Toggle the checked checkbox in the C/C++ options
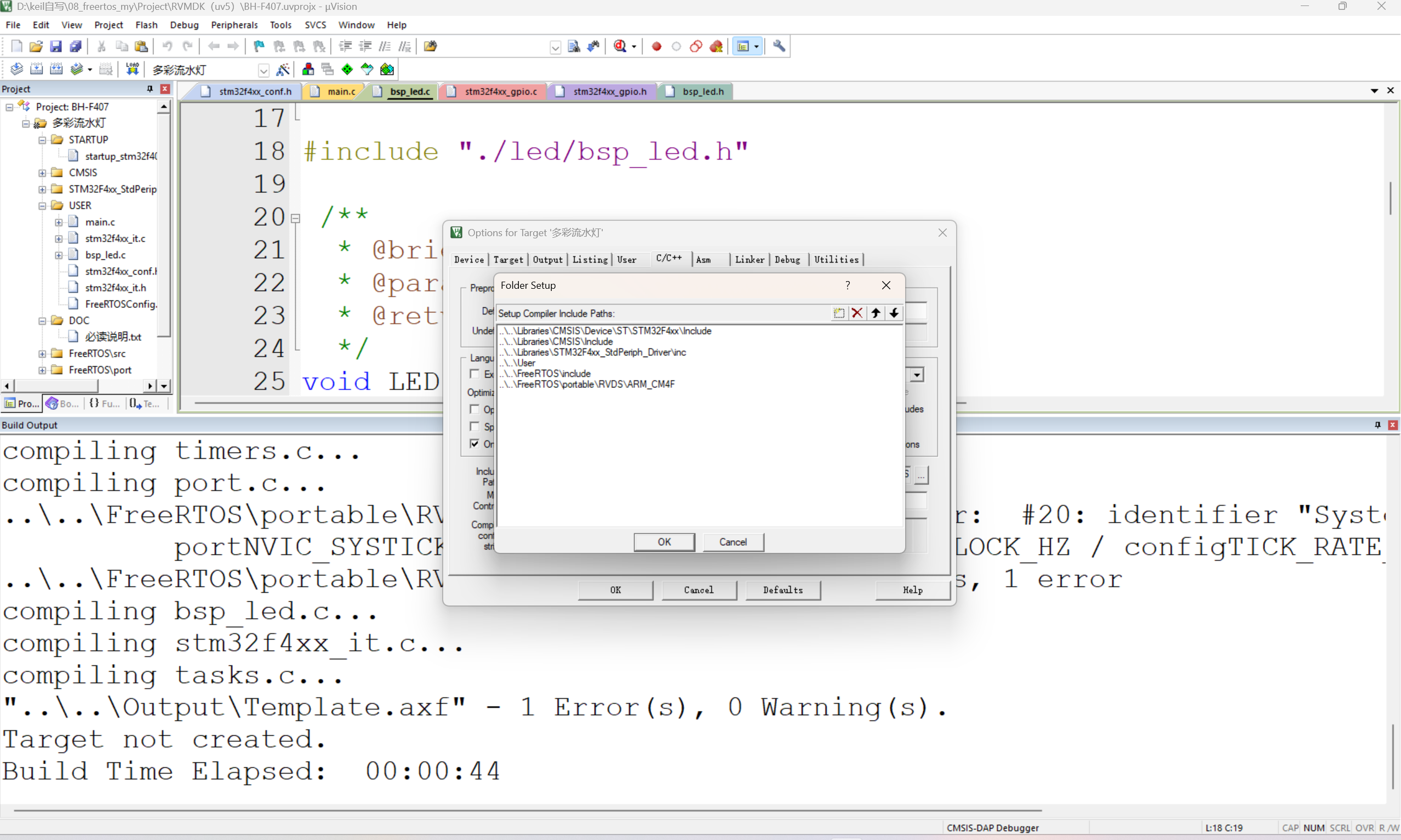 coord(474,444)
